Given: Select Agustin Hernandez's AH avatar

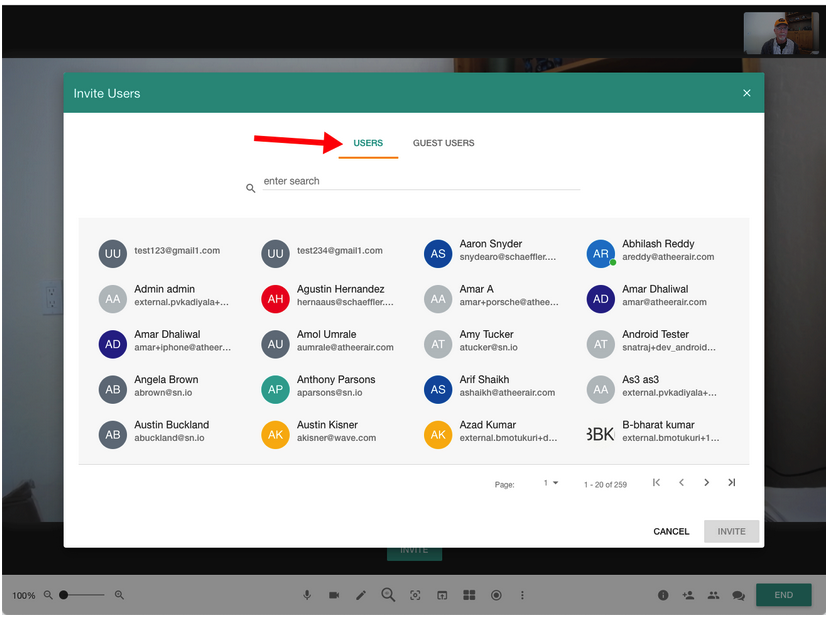Looking at the screenshot, I should point(275,299).
